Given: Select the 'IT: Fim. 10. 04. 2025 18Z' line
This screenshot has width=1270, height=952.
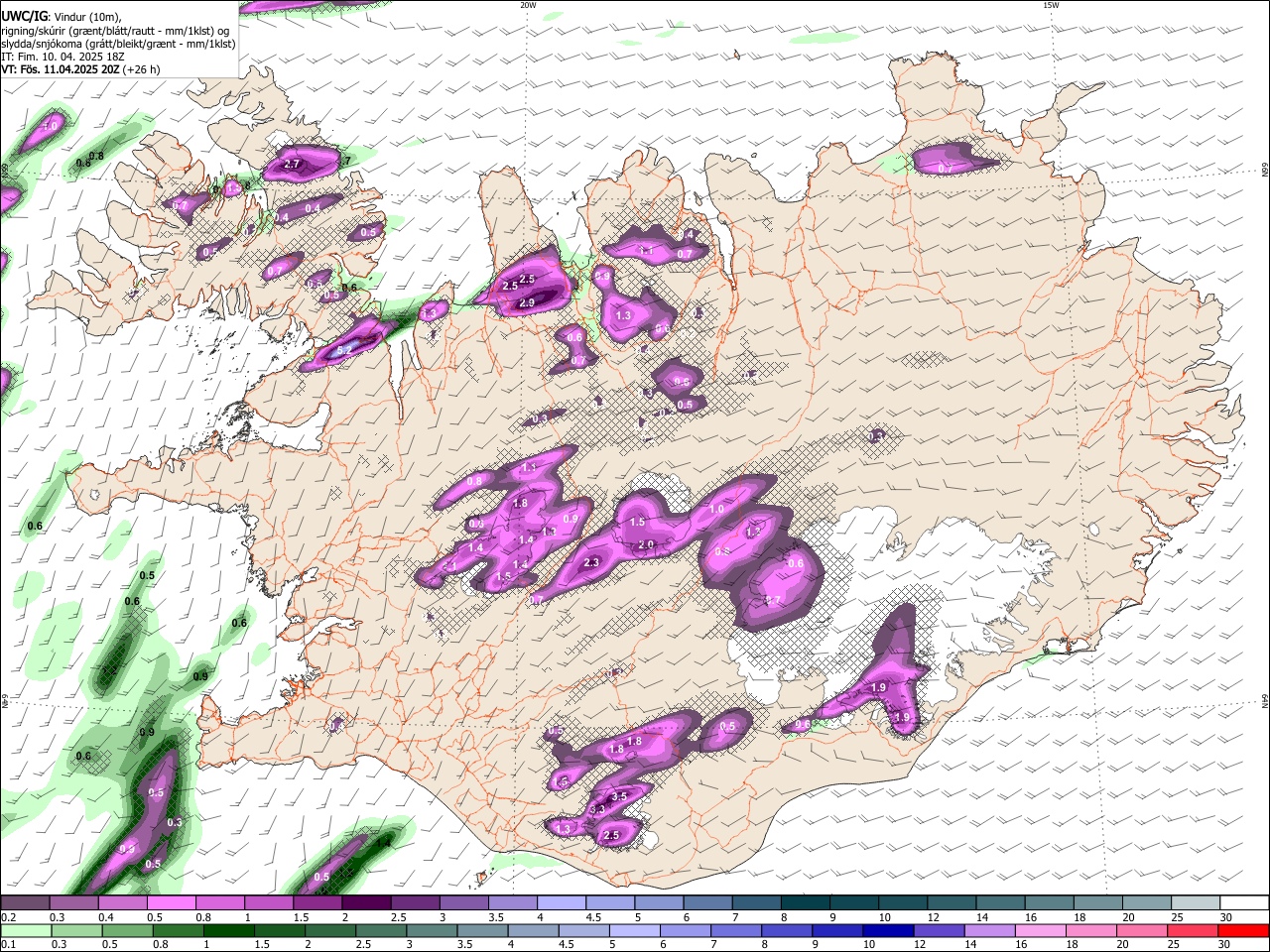Looking at the screenshot, I should [61, 57].
